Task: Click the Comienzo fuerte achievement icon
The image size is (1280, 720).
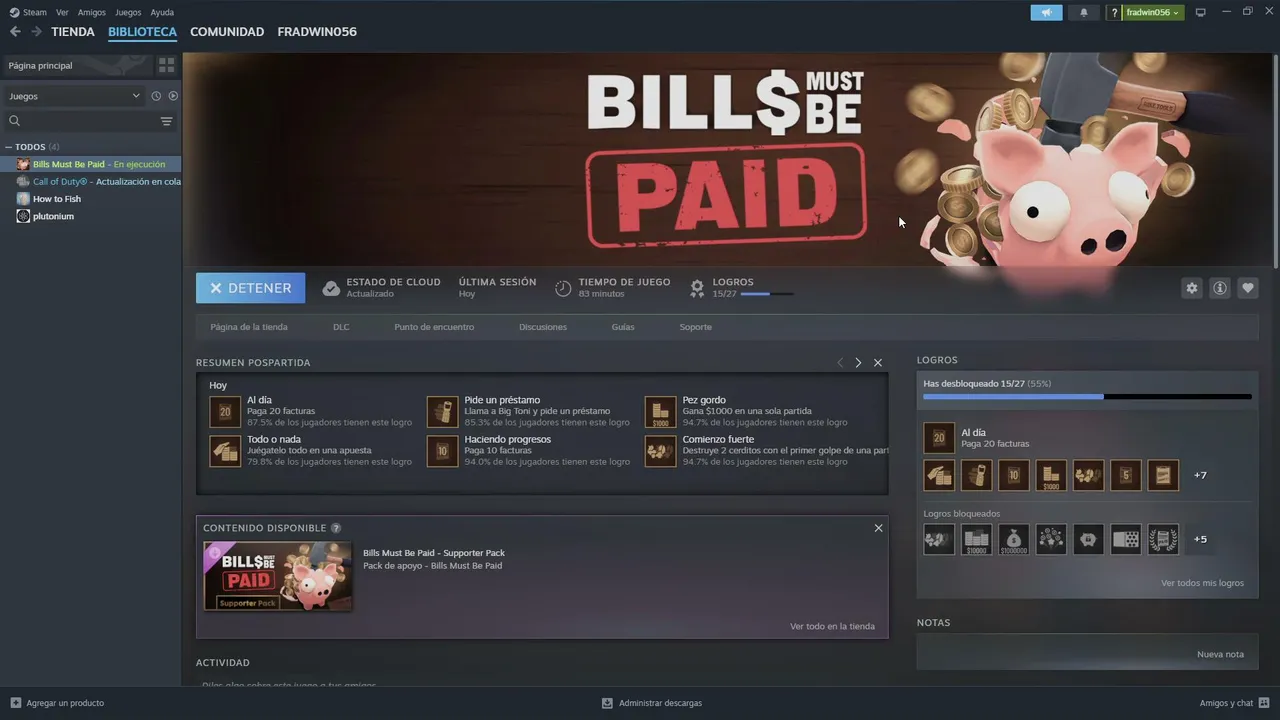Action: (660, 450)
